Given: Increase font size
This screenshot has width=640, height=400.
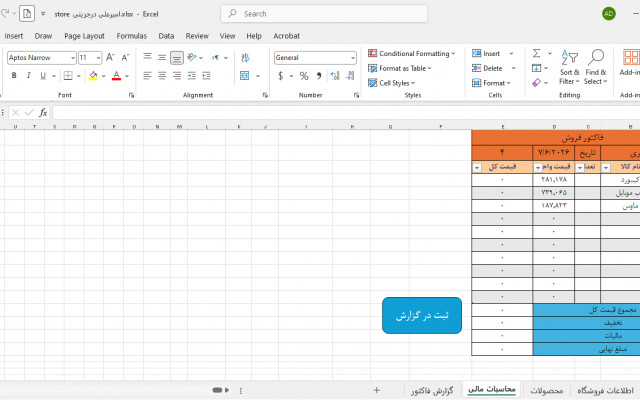Looking at the screenshot, I should 110,58.
